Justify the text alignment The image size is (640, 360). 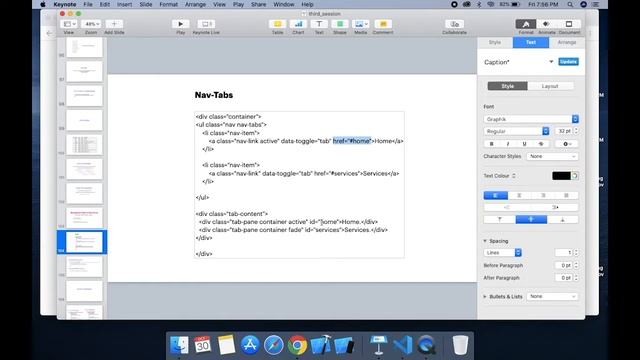(x=566, y=196)
